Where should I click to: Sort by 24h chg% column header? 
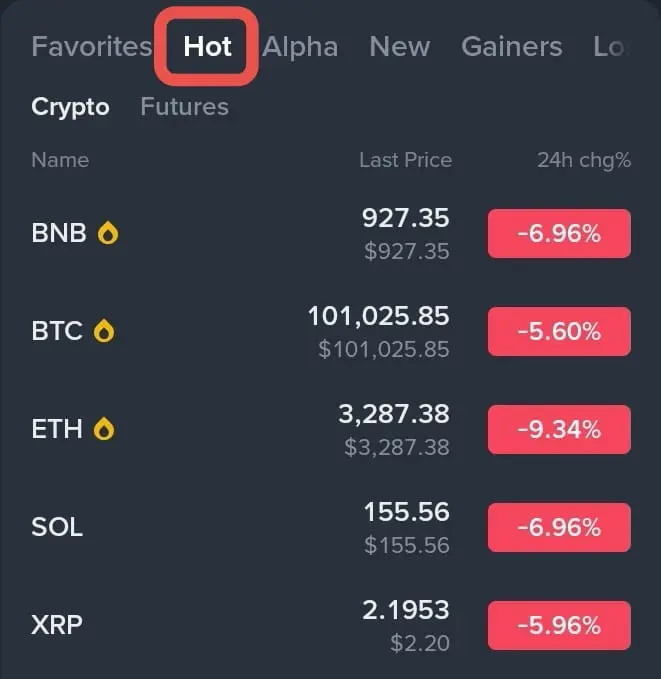coord(583,160)
